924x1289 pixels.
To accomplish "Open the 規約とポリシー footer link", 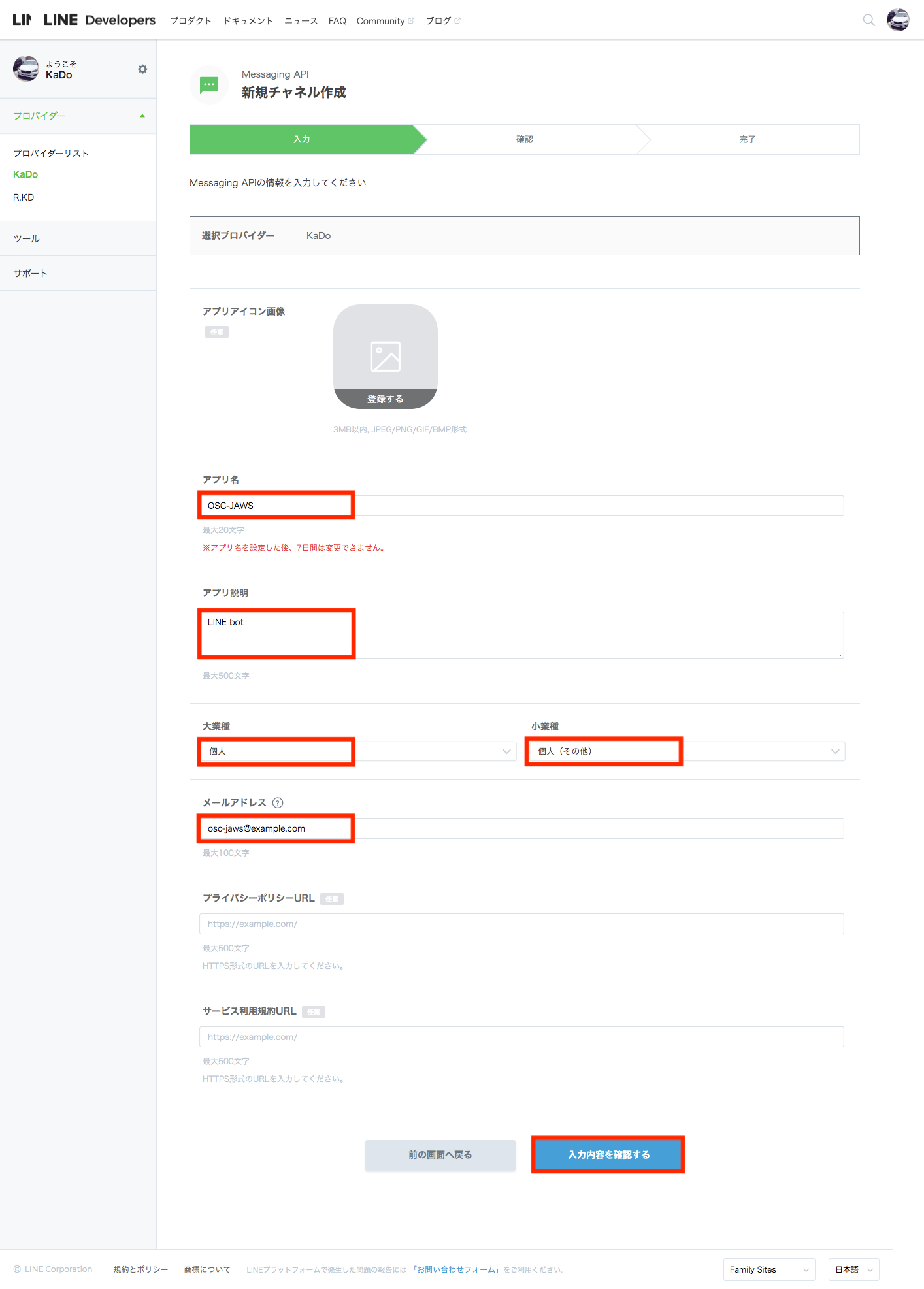I will click(140, 1269).
